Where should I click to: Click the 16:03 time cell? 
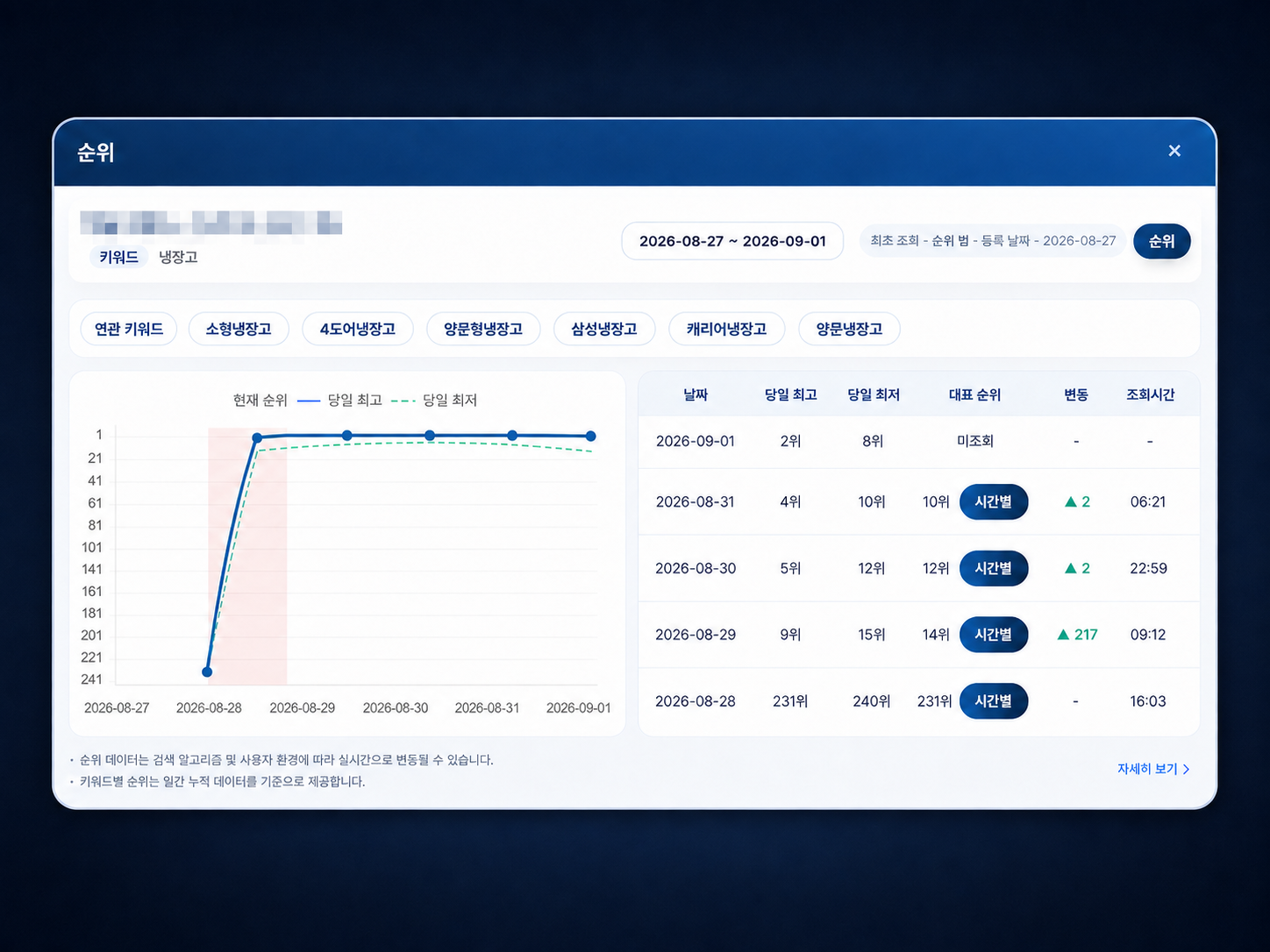[x=1148, y=701]
